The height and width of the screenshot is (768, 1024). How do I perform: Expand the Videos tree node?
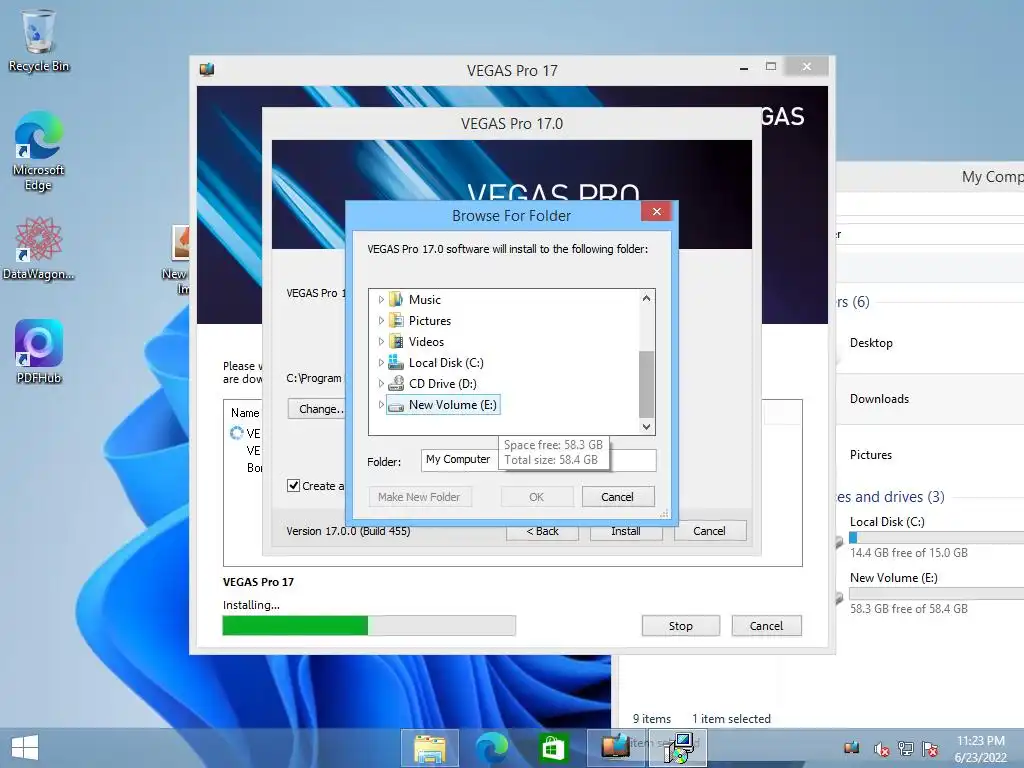pos(381,342)
